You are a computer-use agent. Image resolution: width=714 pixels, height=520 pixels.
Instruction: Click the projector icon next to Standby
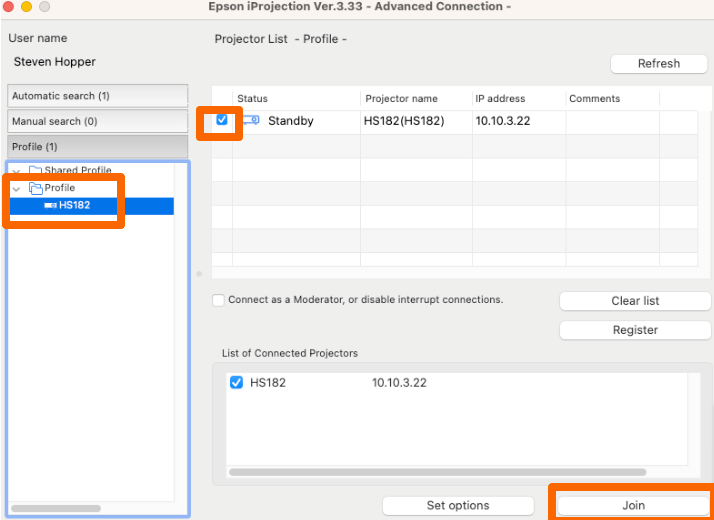tap(251, 120)
